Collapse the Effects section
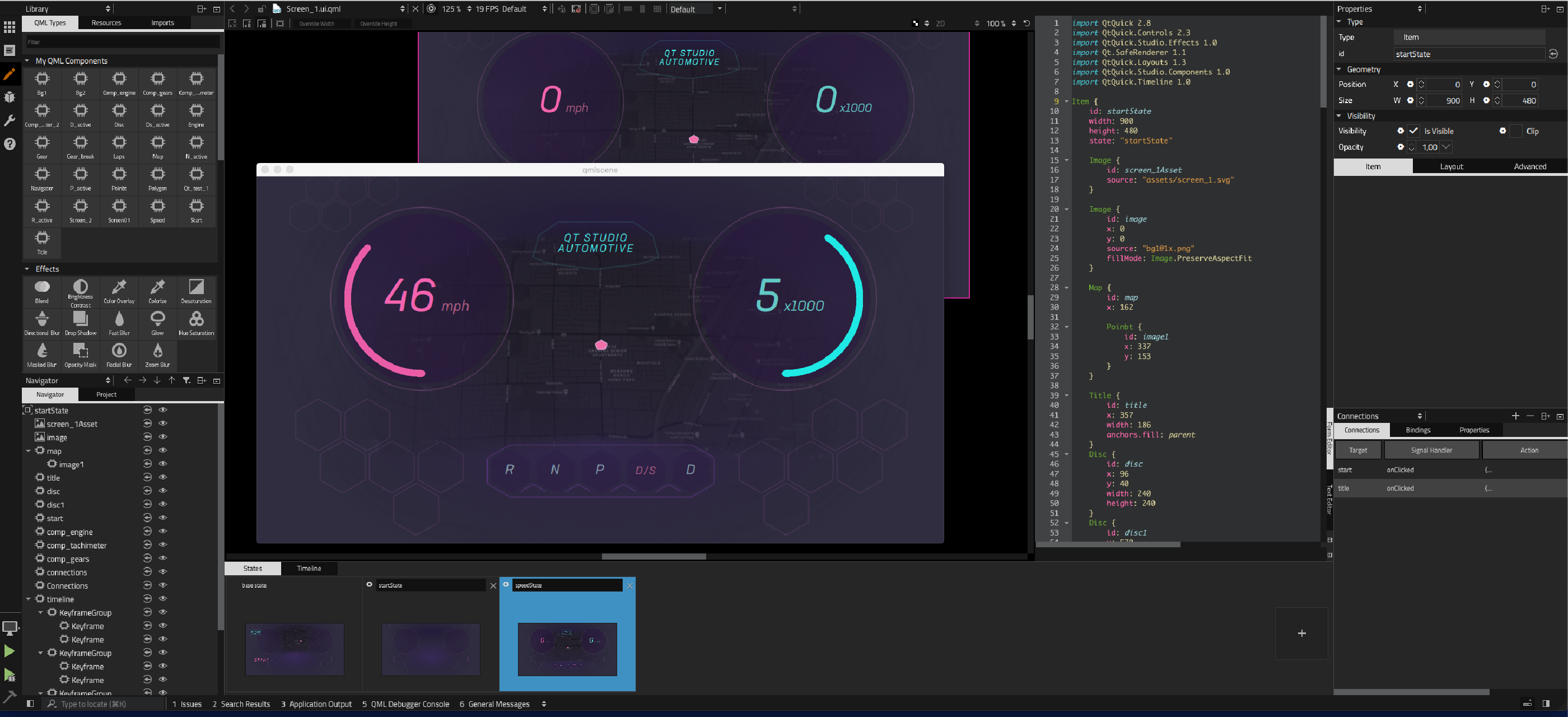Screen dimensions: 1568x717 click(x=27, y=268)
